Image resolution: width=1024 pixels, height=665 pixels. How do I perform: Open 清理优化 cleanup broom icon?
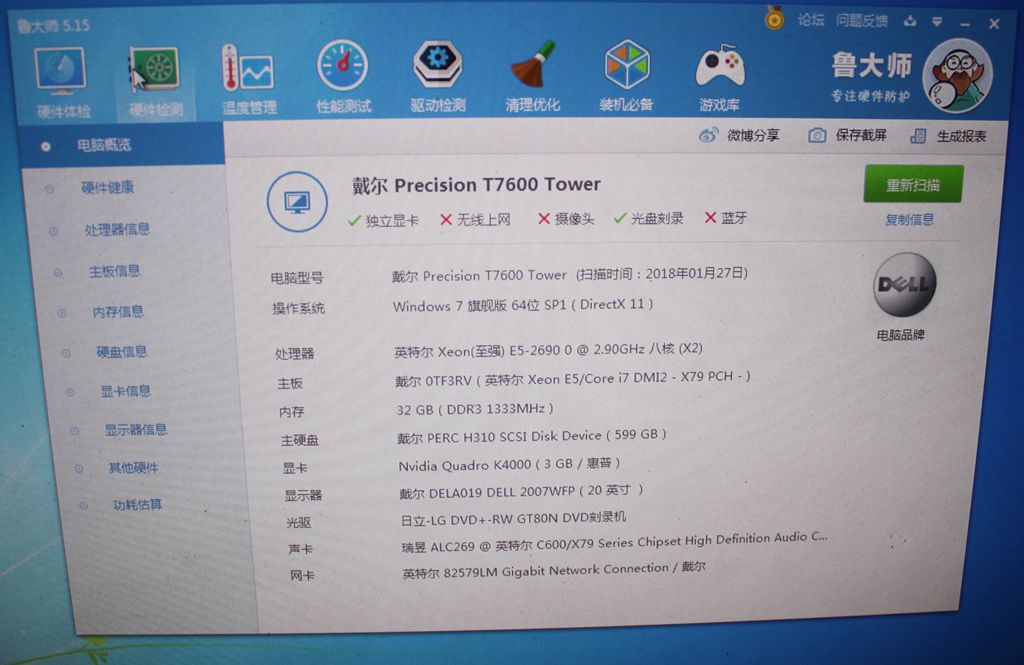[532, 76]
